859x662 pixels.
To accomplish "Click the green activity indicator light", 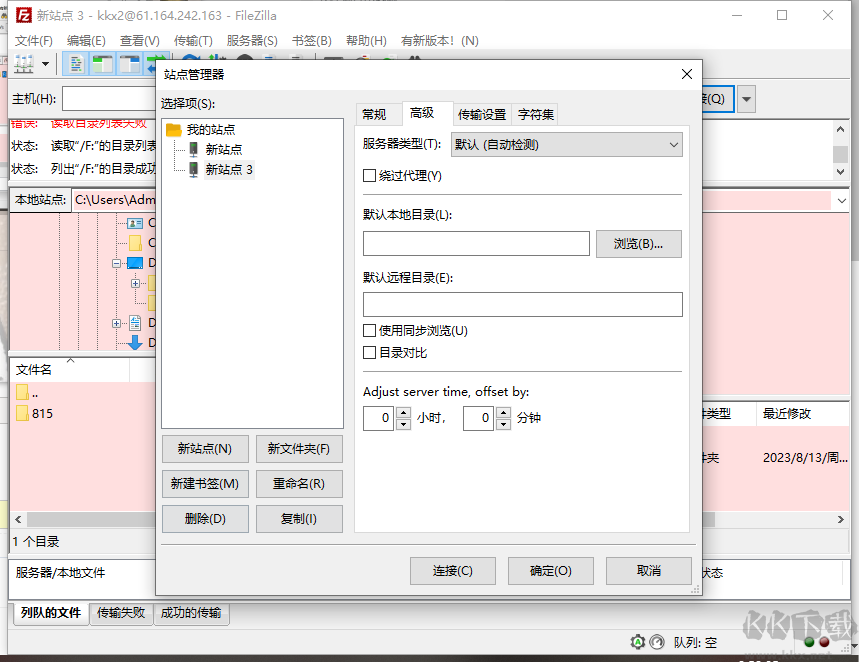I will point(809,642).
